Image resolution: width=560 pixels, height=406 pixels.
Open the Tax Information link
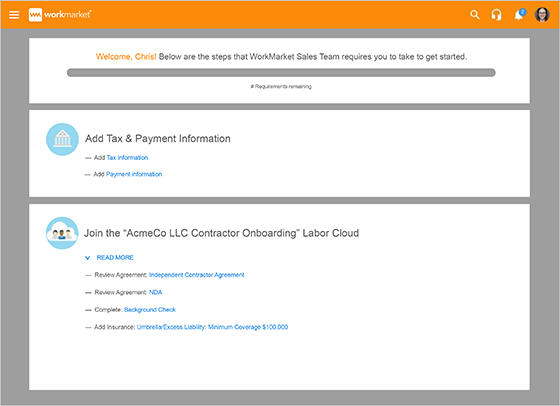[x=127, y=157]
